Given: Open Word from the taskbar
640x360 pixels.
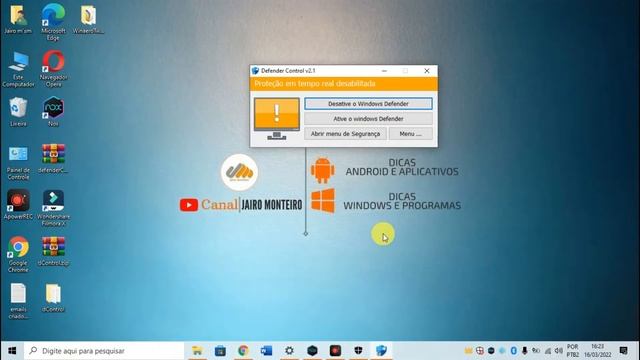Looking at the screenshot, I should (x=266, y=351).
